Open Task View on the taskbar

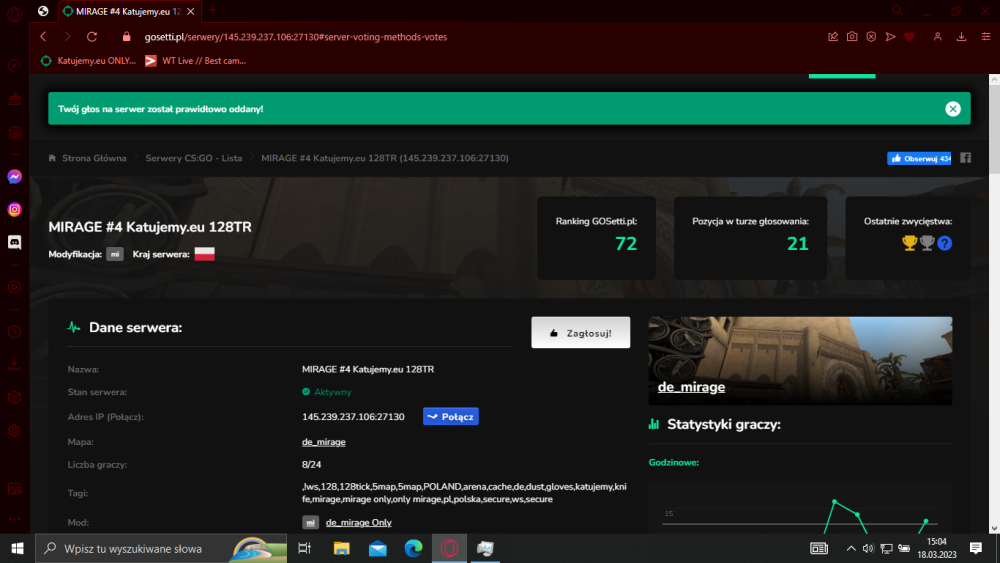[x=304, y=548]
